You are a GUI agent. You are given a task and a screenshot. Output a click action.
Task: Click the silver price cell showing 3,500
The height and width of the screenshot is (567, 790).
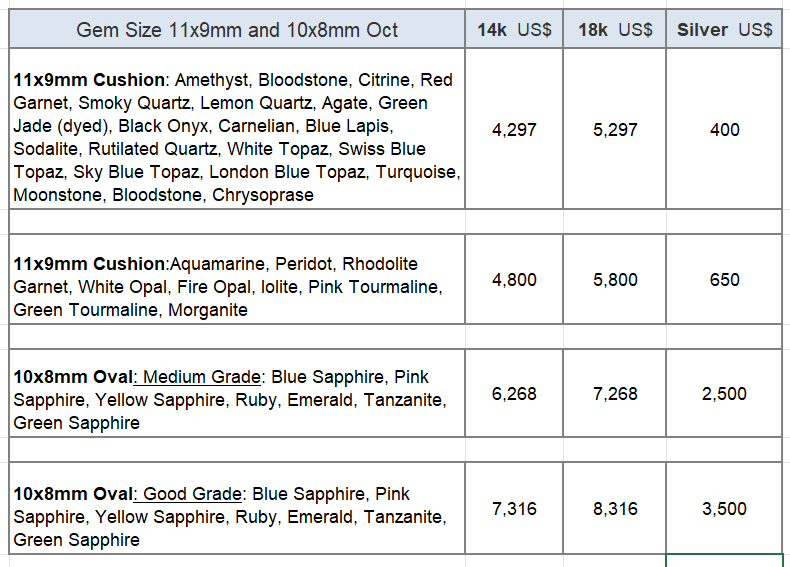pyautogui.click(x=724, y=509)
